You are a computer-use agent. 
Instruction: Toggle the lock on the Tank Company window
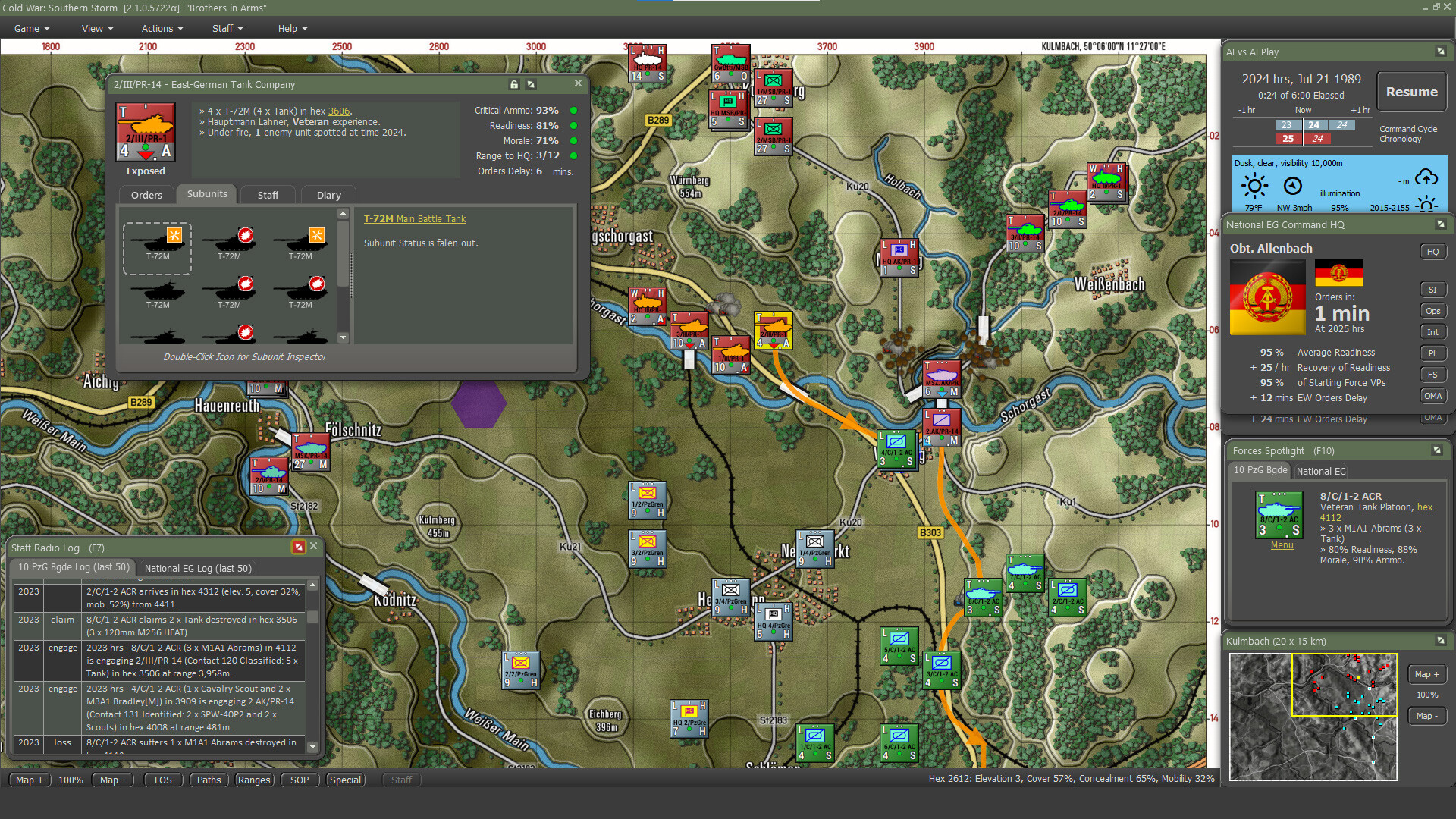click(513, 84)
